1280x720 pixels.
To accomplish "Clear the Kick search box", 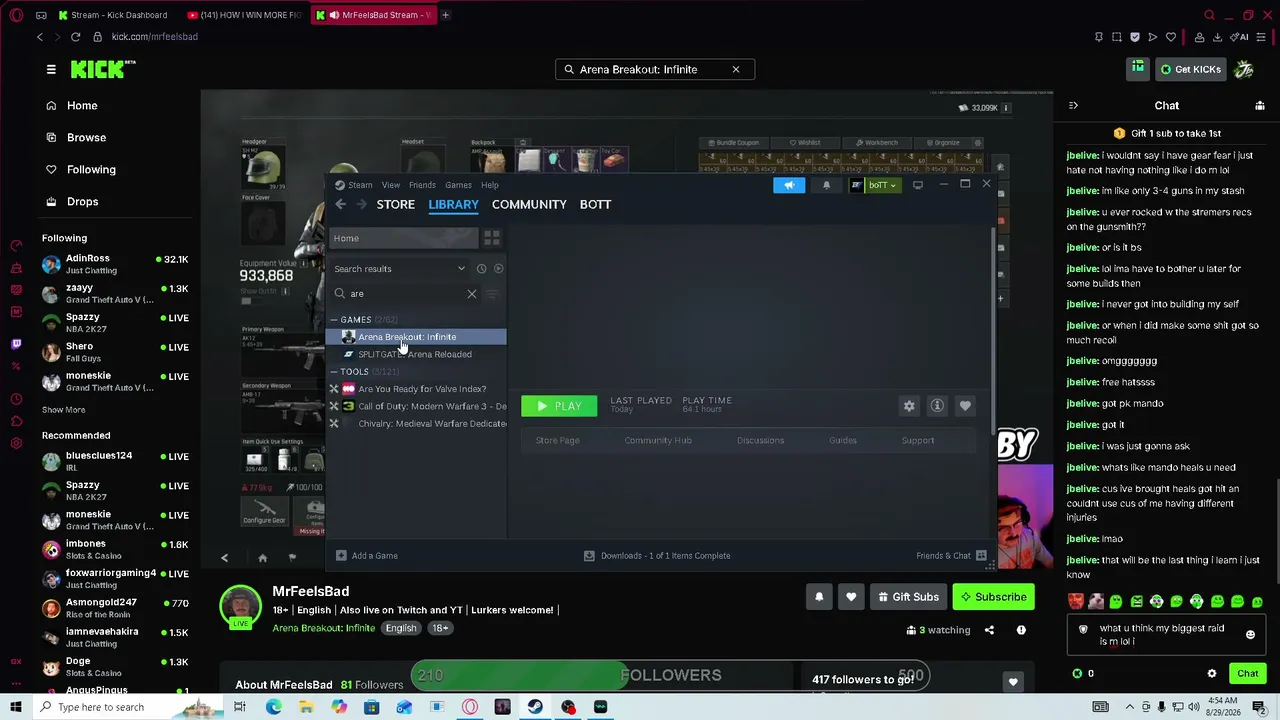I will coord(736,69).
